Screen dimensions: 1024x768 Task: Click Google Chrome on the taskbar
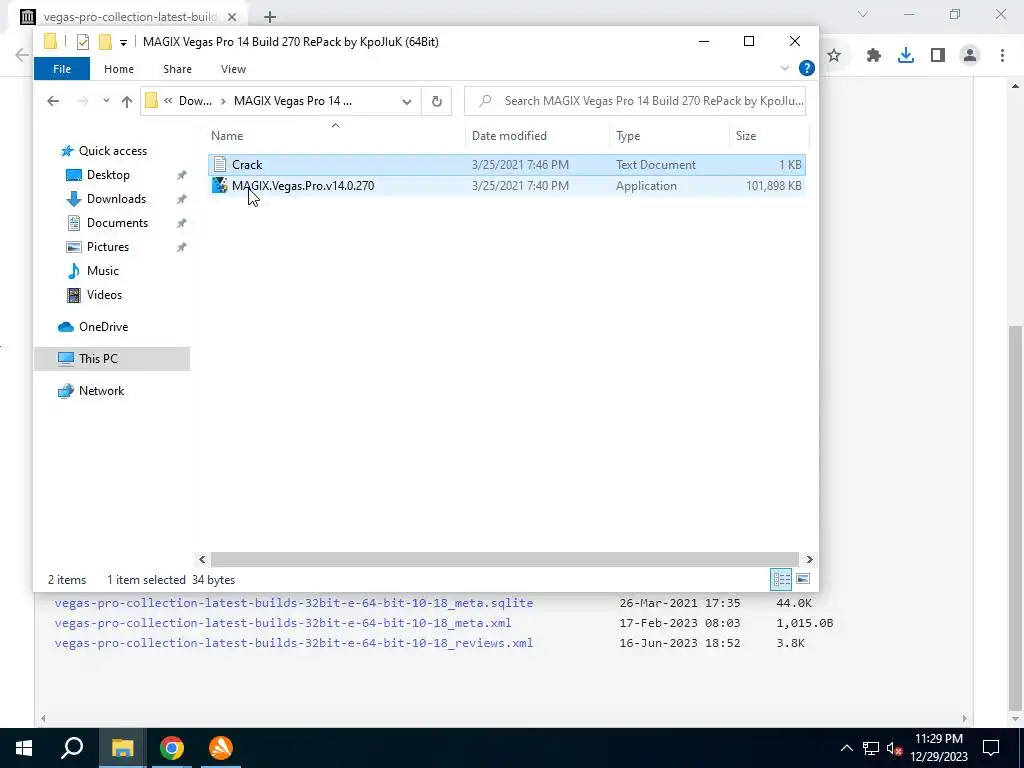pyautogui.click(x=172, y=748)
